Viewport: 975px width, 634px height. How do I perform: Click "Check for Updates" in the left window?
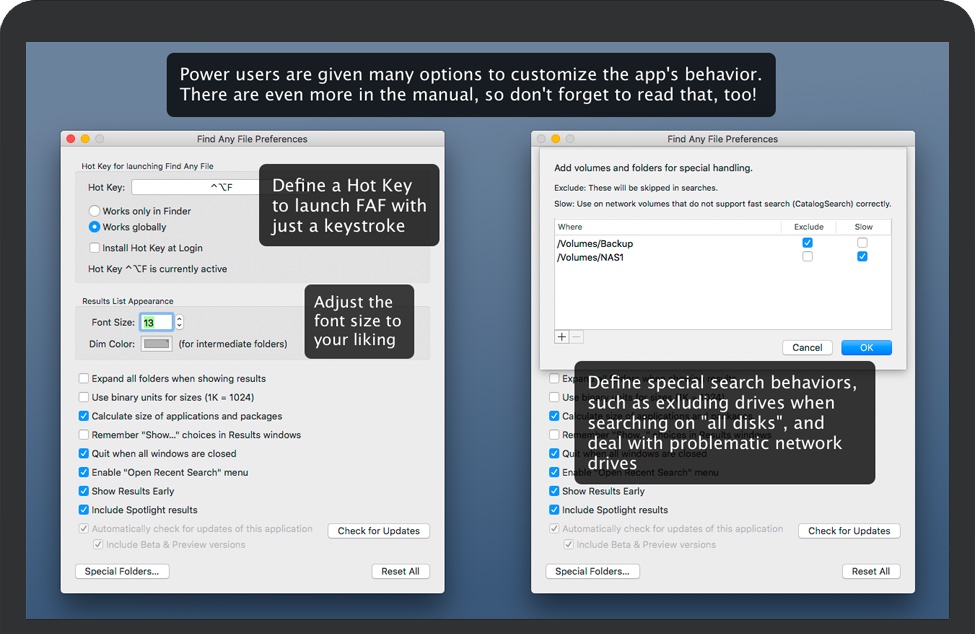[x=379, y=531]
